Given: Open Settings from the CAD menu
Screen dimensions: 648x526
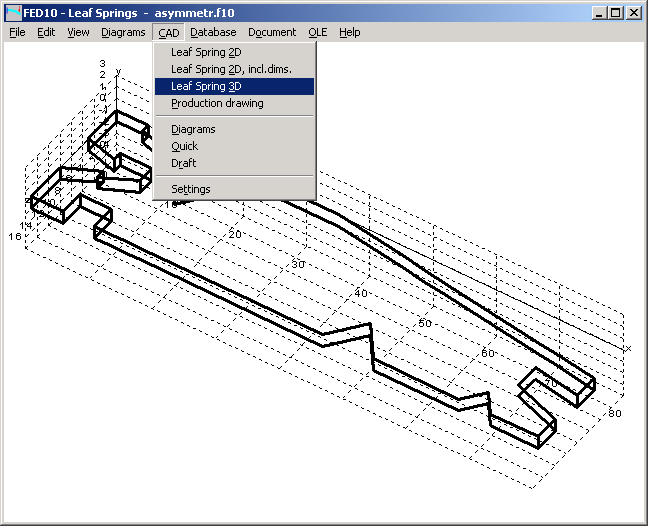Looking at the screenshot, I should click(x=191, y=189).
